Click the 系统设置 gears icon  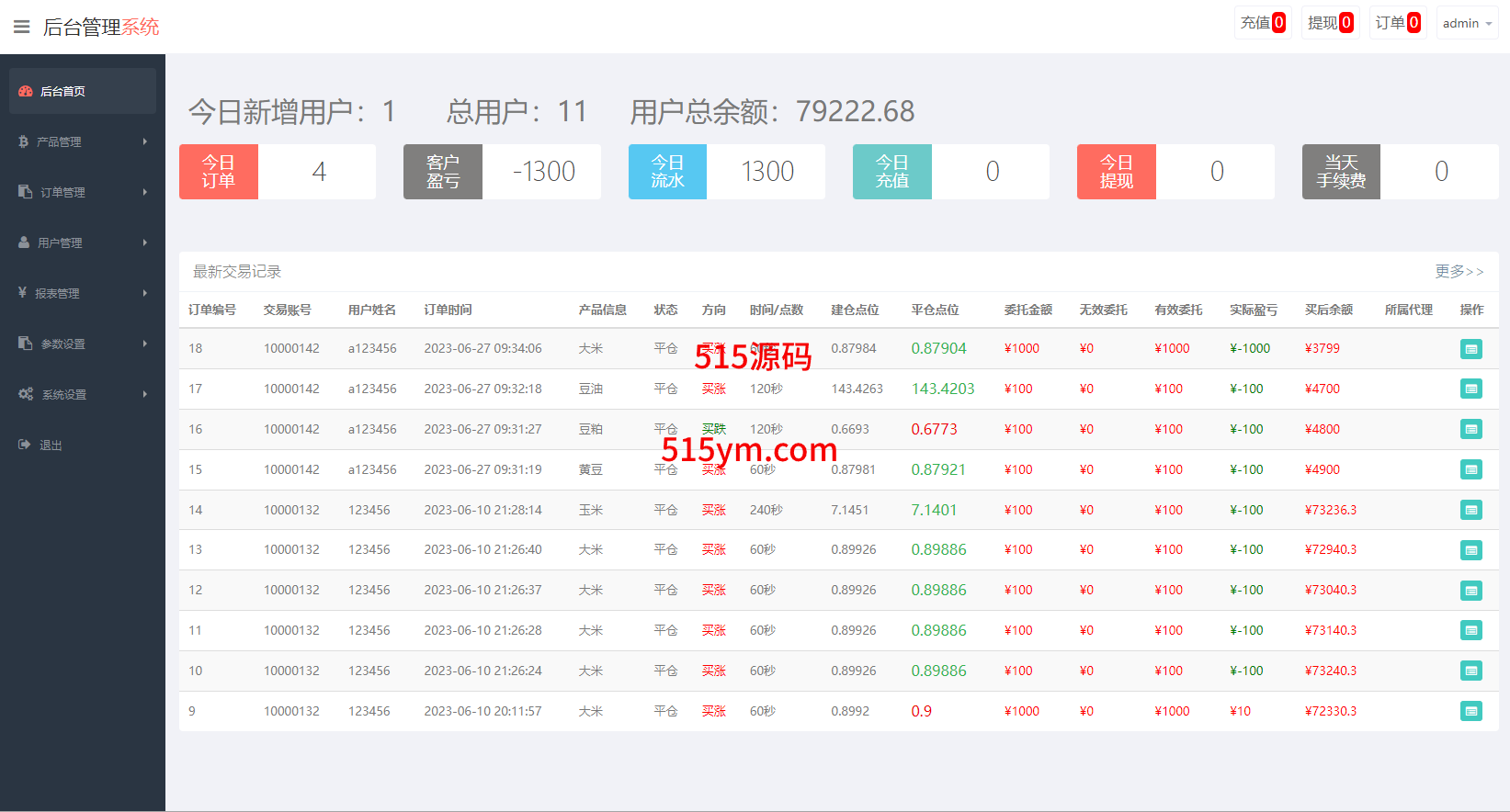(26, 394)
